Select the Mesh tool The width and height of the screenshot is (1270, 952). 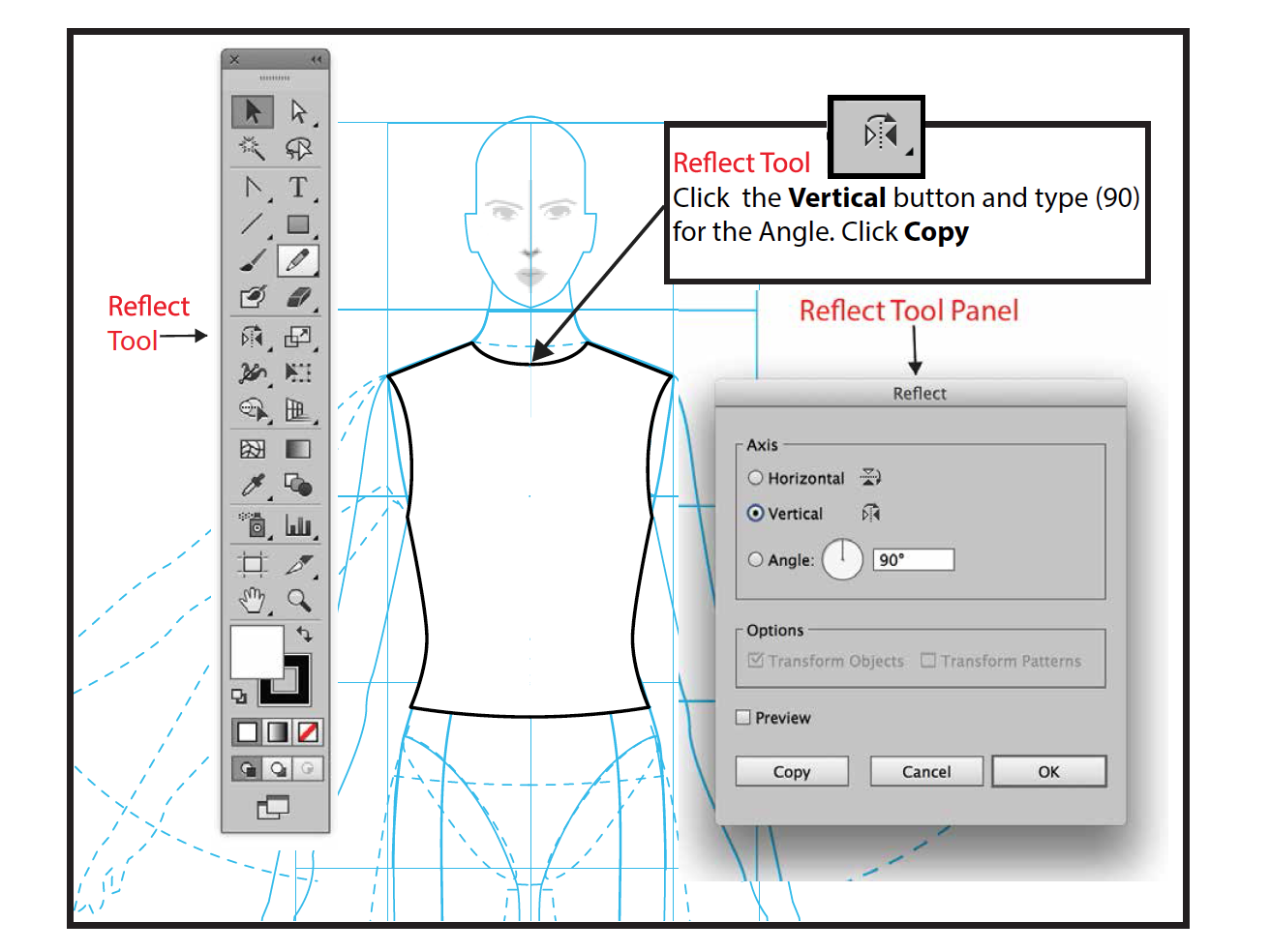click(x=253, y=449)
